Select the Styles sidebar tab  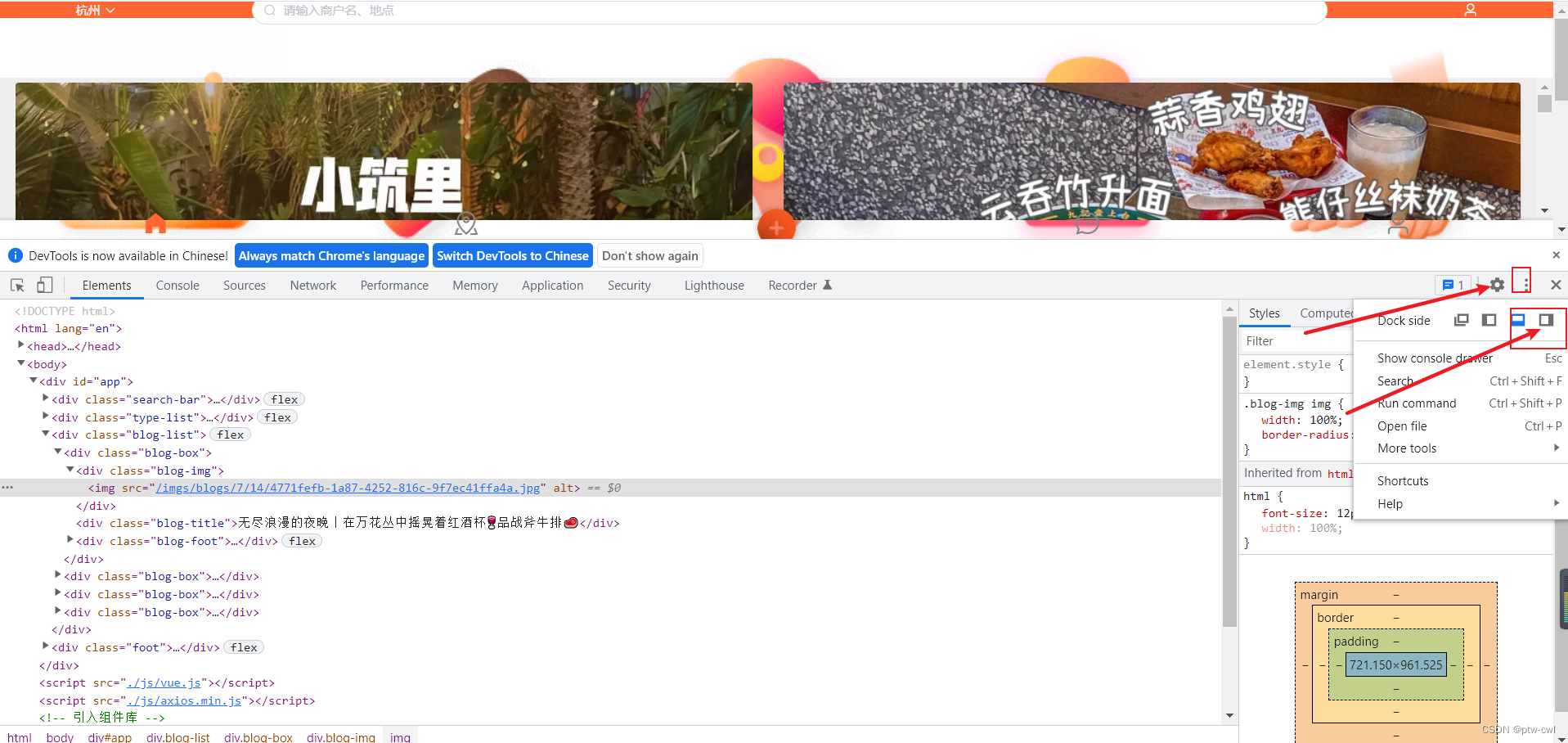[x=1264, y=313]
